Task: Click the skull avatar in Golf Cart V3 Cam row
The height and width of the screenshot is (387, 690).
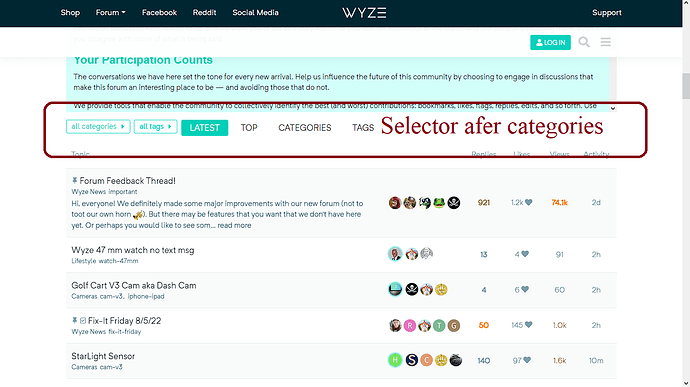Action: point(411,289)
